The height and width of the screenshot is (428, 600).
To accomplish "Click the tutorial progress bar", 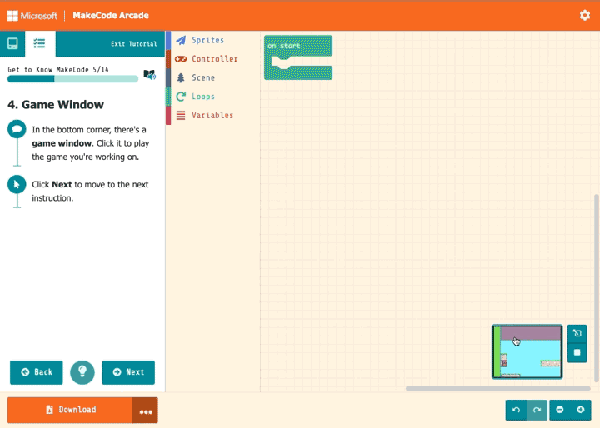I will 72,79.
